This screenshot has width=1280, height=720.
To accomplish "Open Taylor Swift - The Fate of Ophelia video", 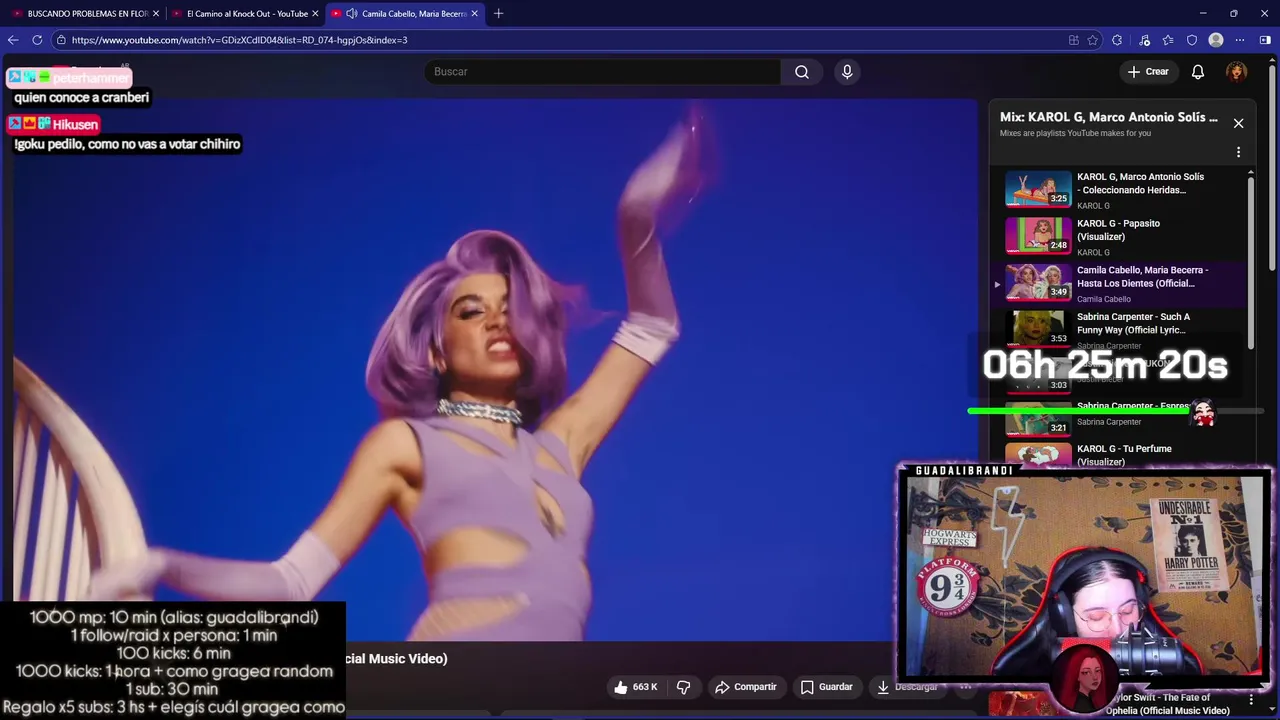I will click(x=1167, y=704).
